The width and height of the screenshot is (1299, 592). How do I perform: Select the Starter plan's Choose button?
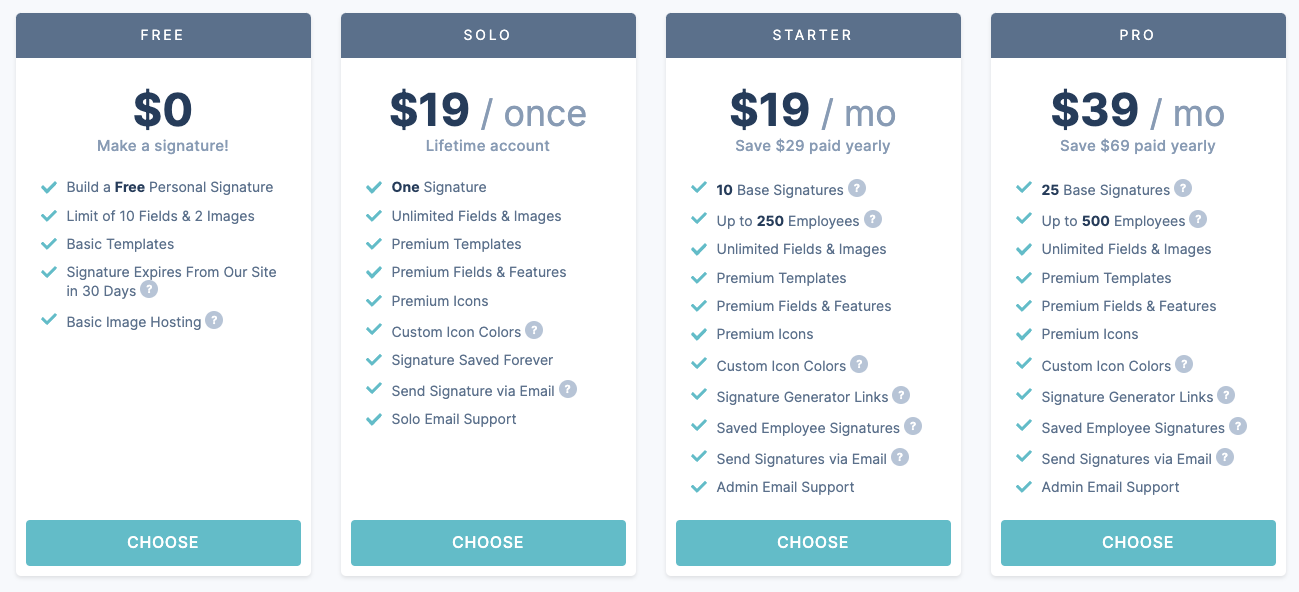[x=813, y=542]
